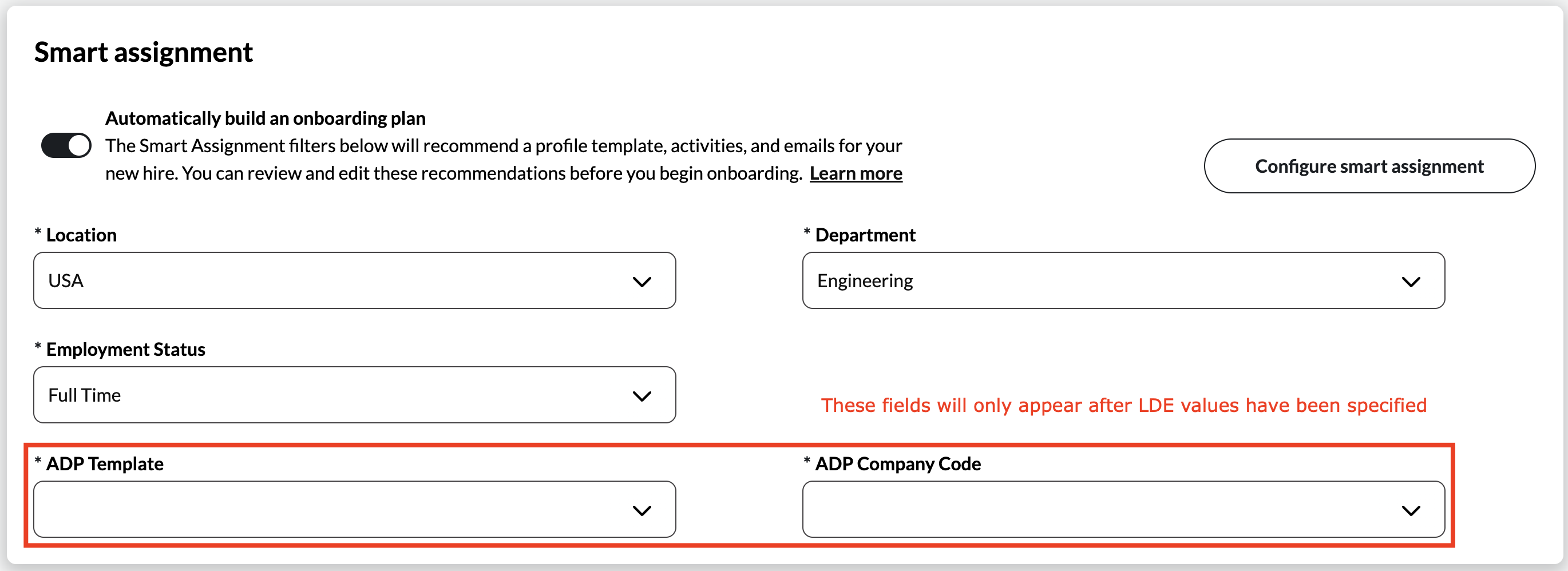Click the Department dropdown arrow
This screenshot has width=1568, height=571.
[1412, 280]
